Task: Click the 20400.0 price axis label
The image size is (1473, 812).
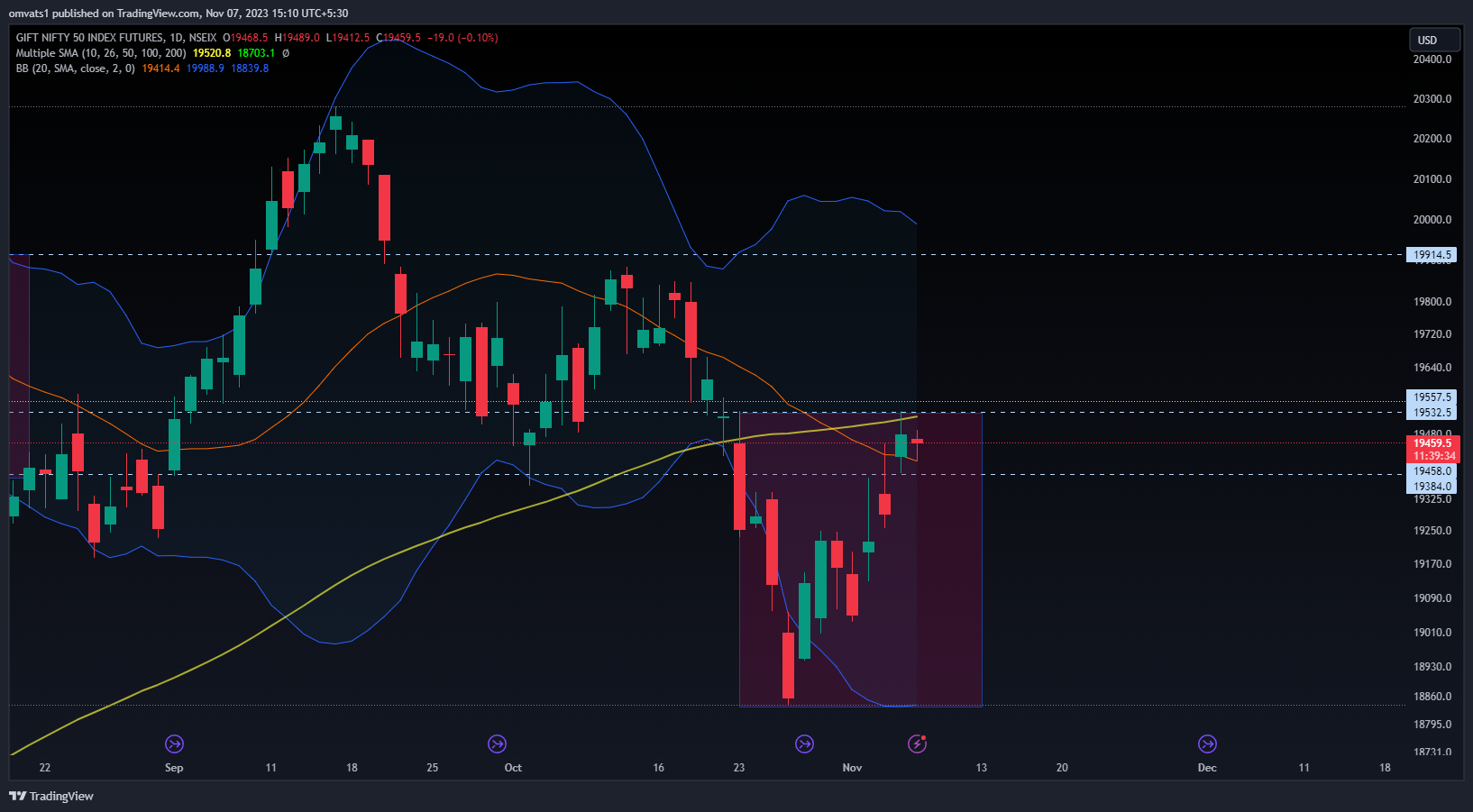Action: (x=1432, y=59)
